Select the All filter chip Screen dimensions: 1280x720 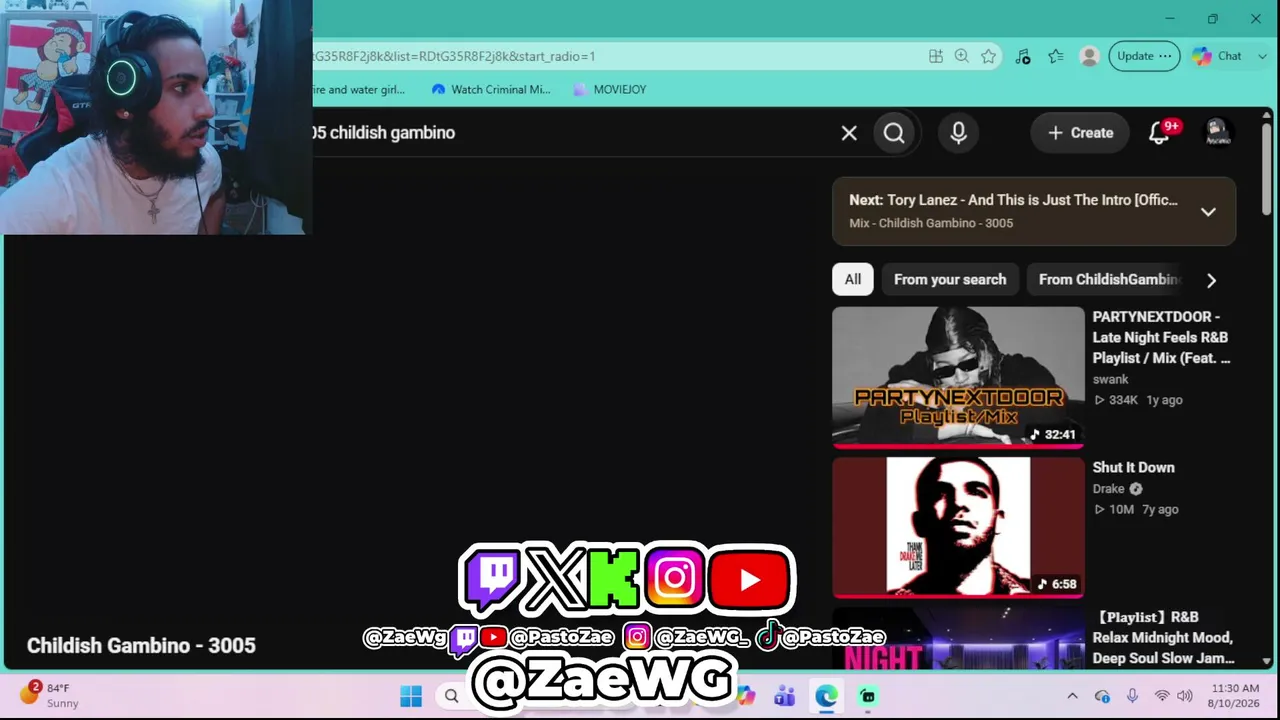(853, 280)
